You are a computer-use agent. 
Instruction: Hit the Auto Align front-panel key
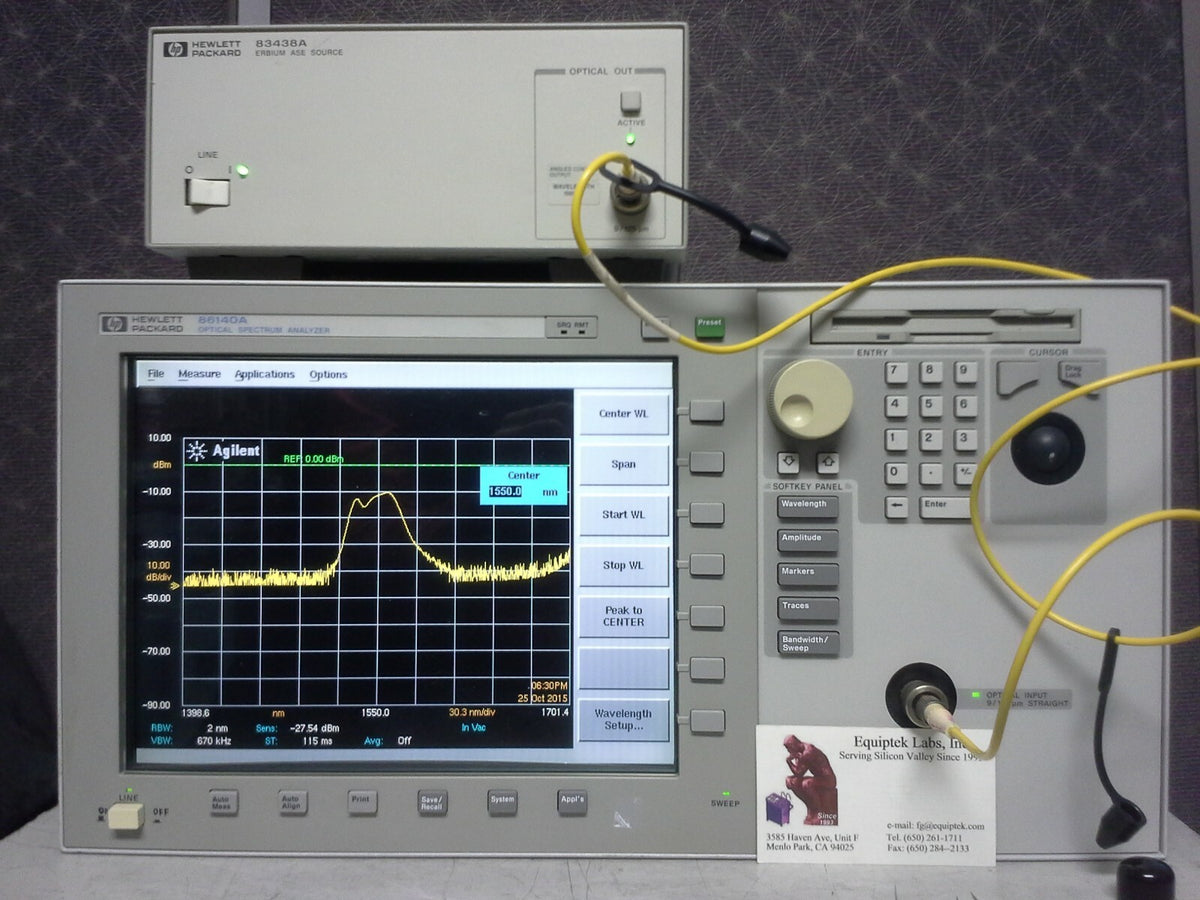coord(293,802)
